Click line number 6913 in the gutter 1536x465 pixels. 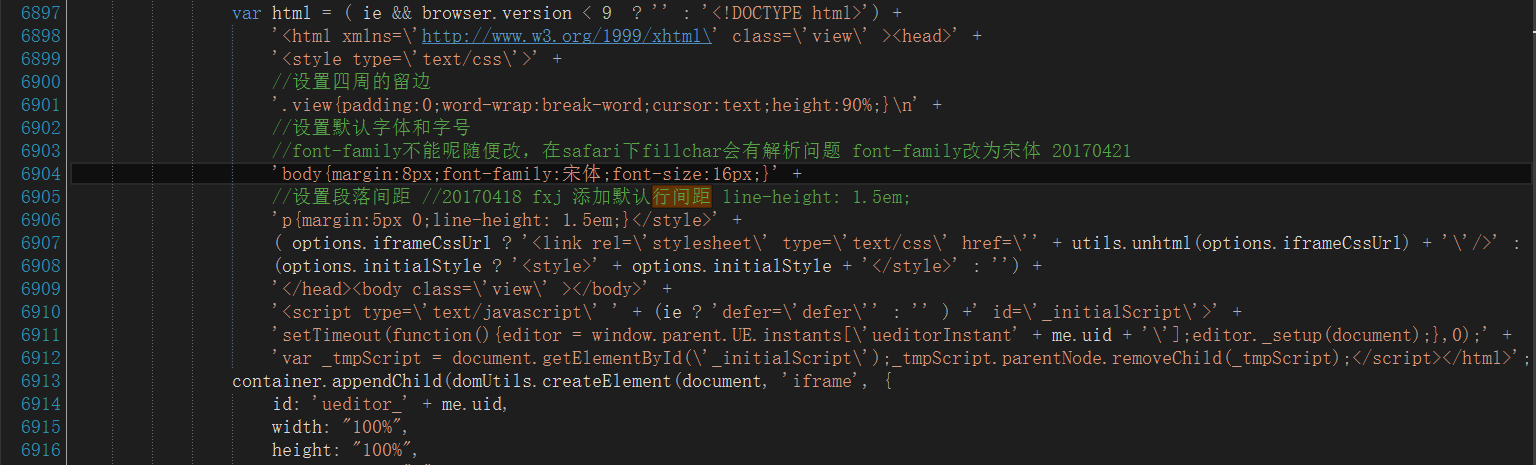(x=41, y=381)
